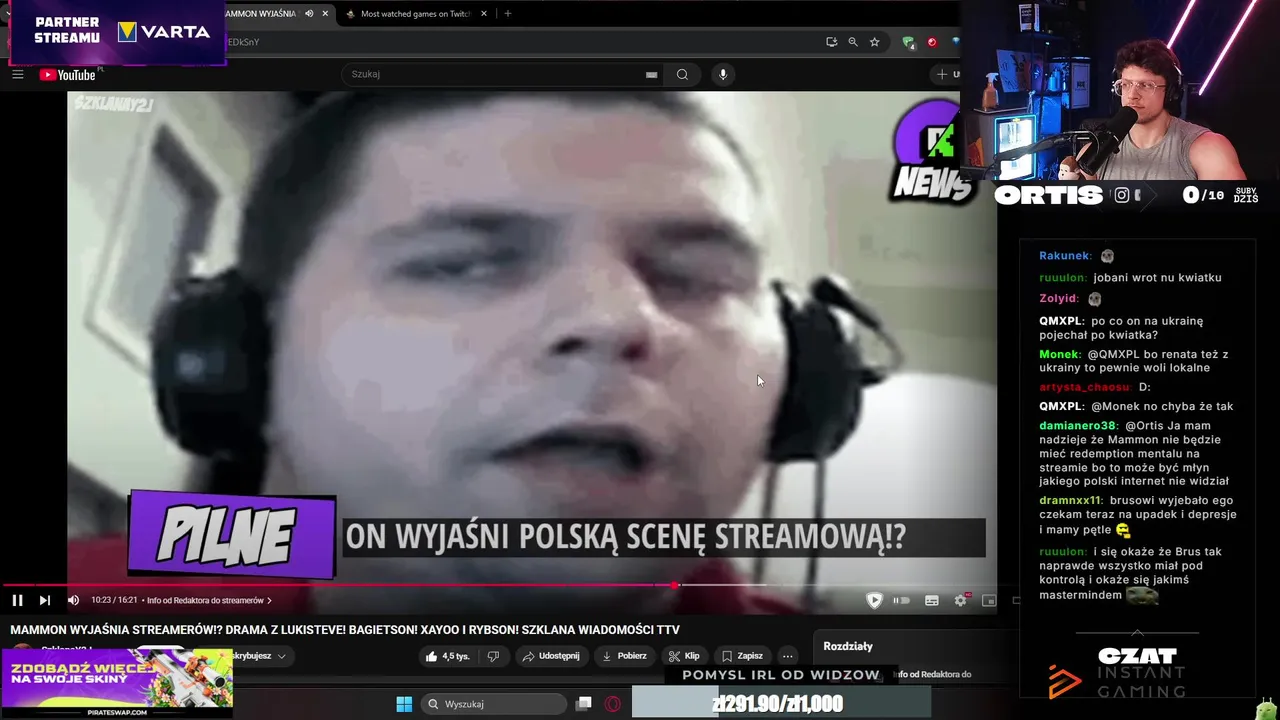
Task: Click the shield extension button in player
Action: click(874, 600)
